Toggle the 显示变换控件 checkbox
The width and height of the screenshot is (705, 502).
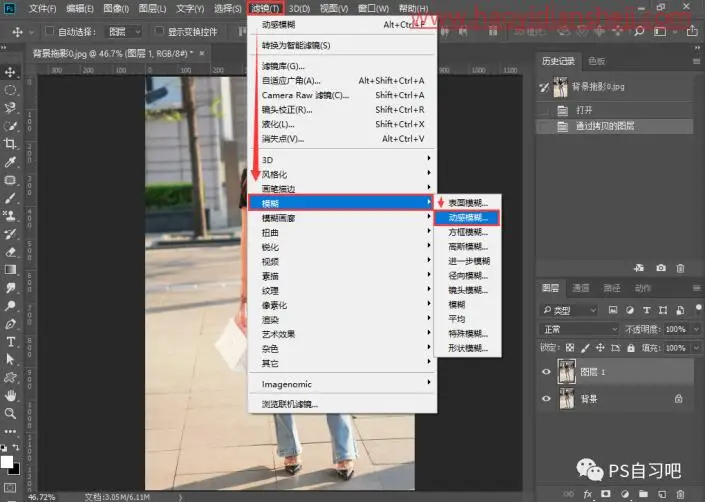[x=159, y=31]
